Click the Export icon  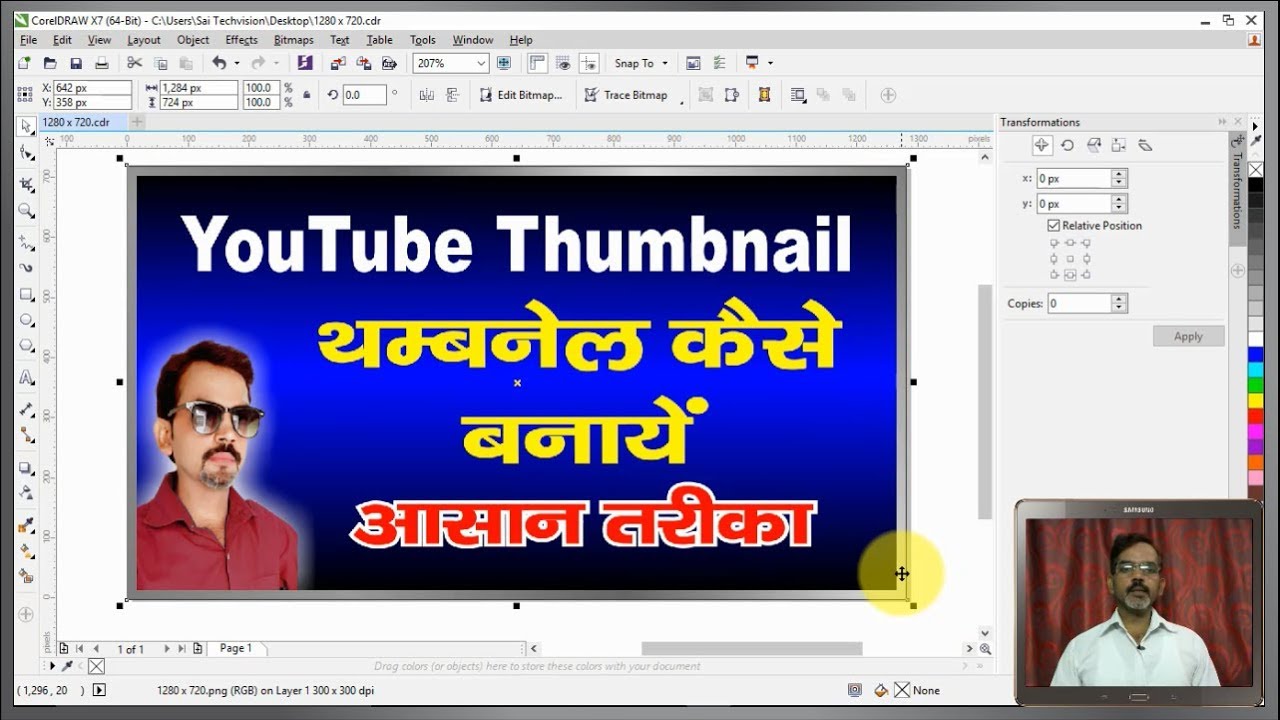[x=363, y=63]
